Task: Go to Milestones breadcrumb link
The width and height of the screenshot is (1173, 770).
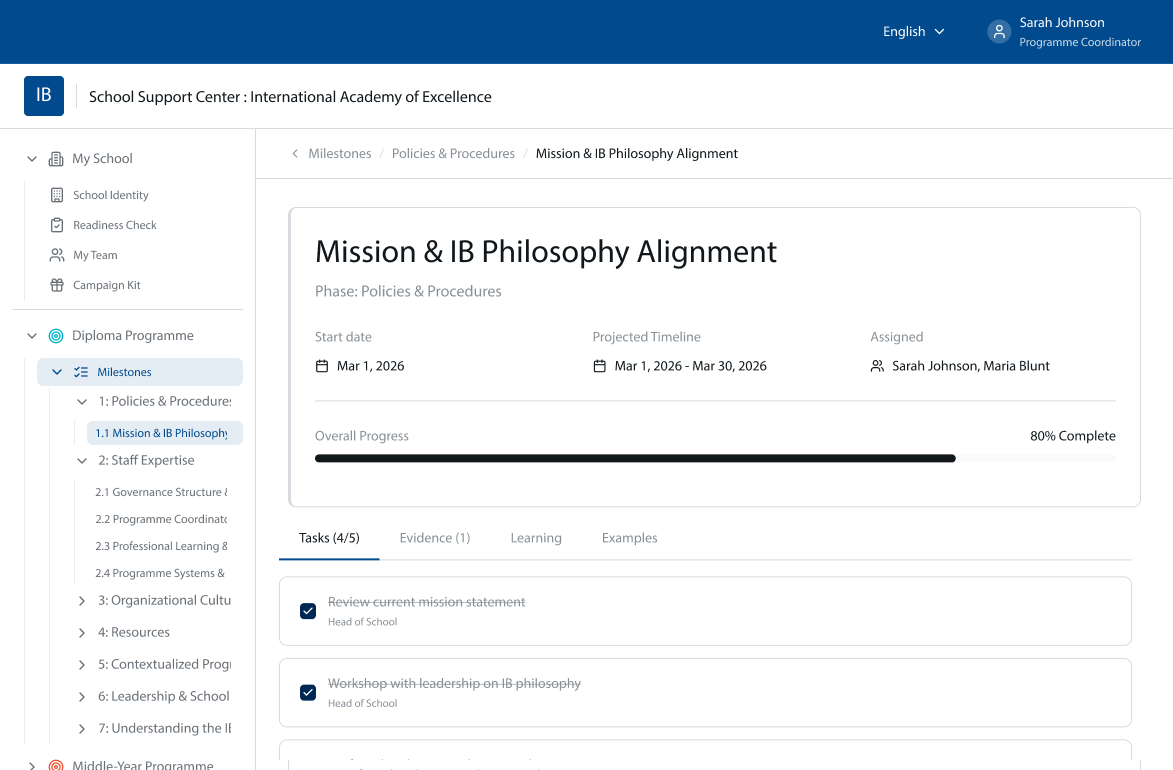Action: (339, 154)
